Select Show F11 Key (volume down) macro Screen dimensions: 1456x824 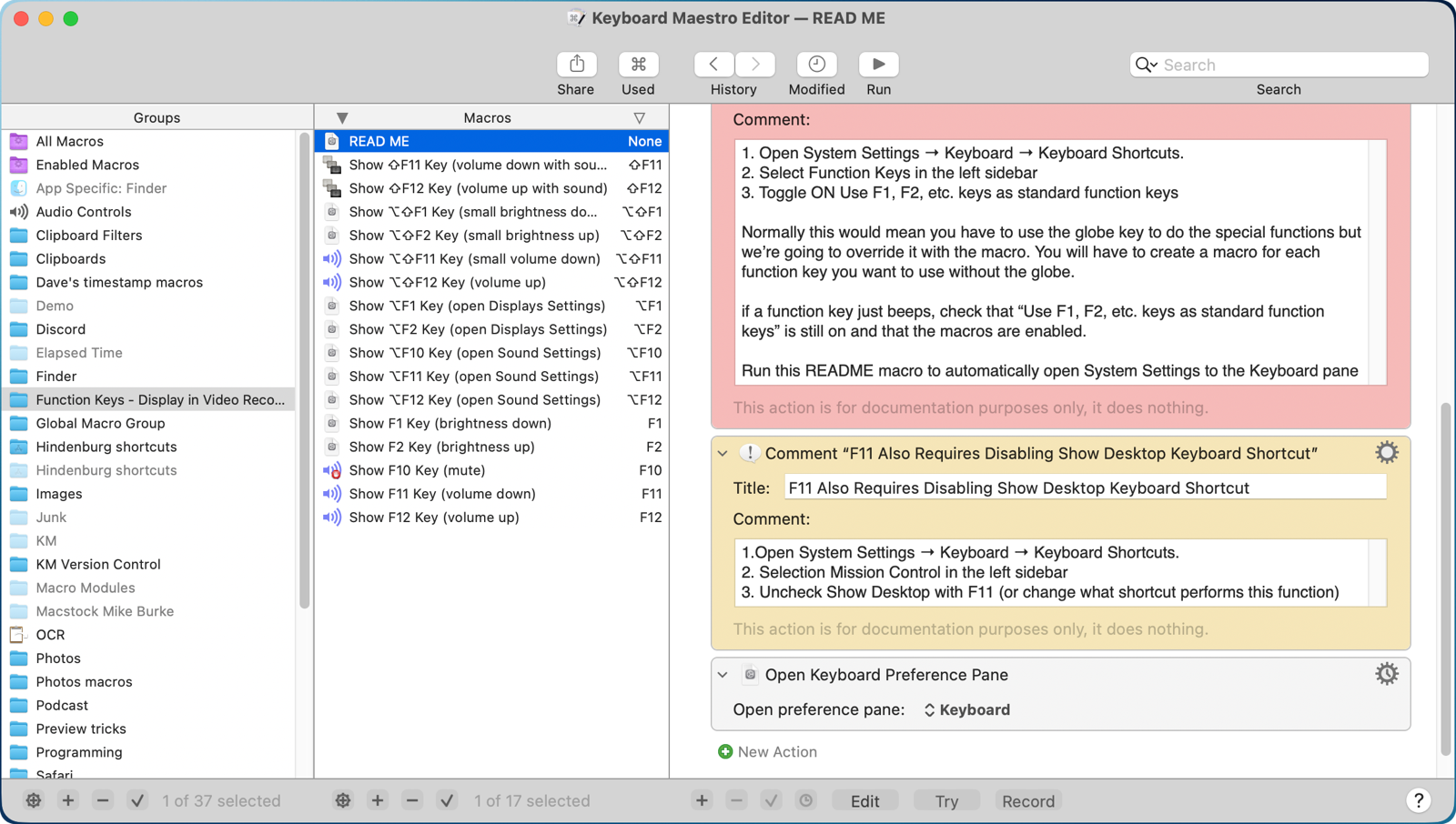(492, 494)
